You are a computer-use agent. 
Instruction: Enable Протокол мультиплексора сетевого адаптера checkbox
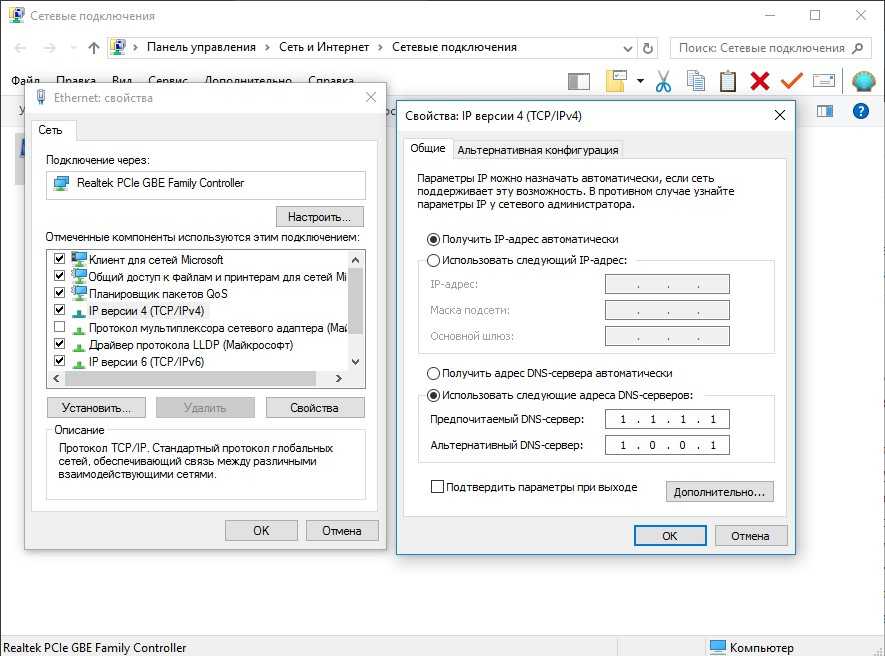click(59, 327)
